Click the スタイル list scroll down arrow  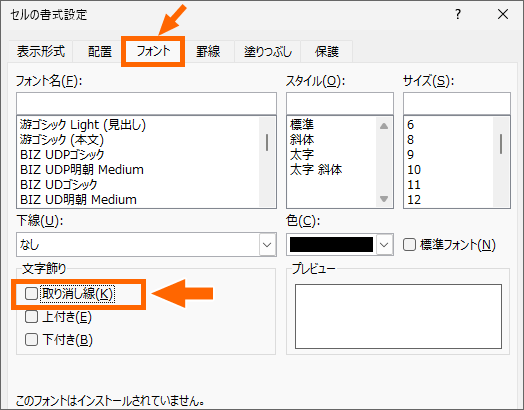384,199
